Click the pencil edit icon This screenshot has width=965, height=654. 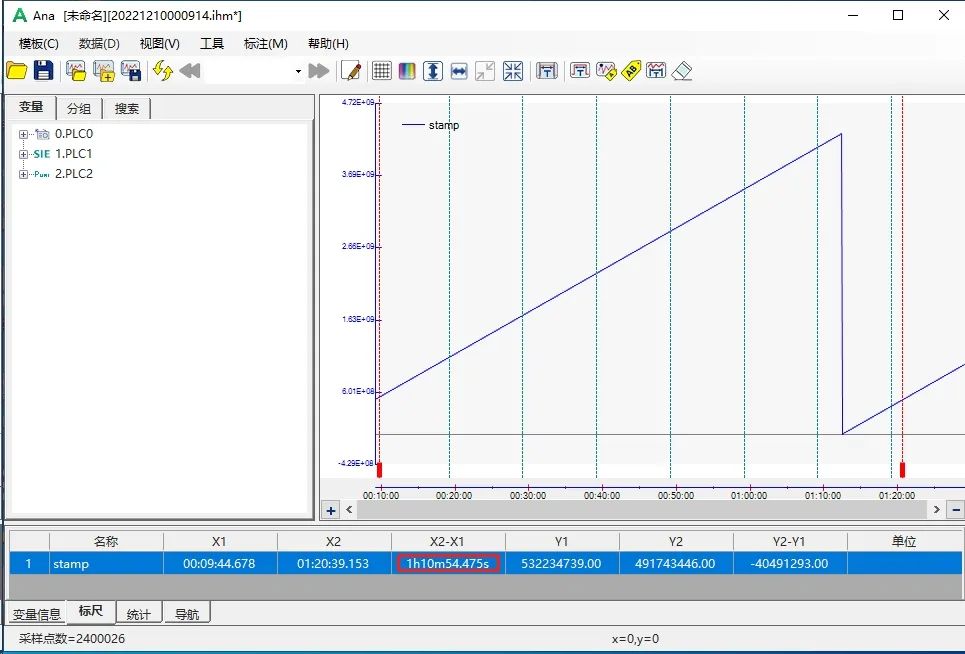tap(351, 71)
